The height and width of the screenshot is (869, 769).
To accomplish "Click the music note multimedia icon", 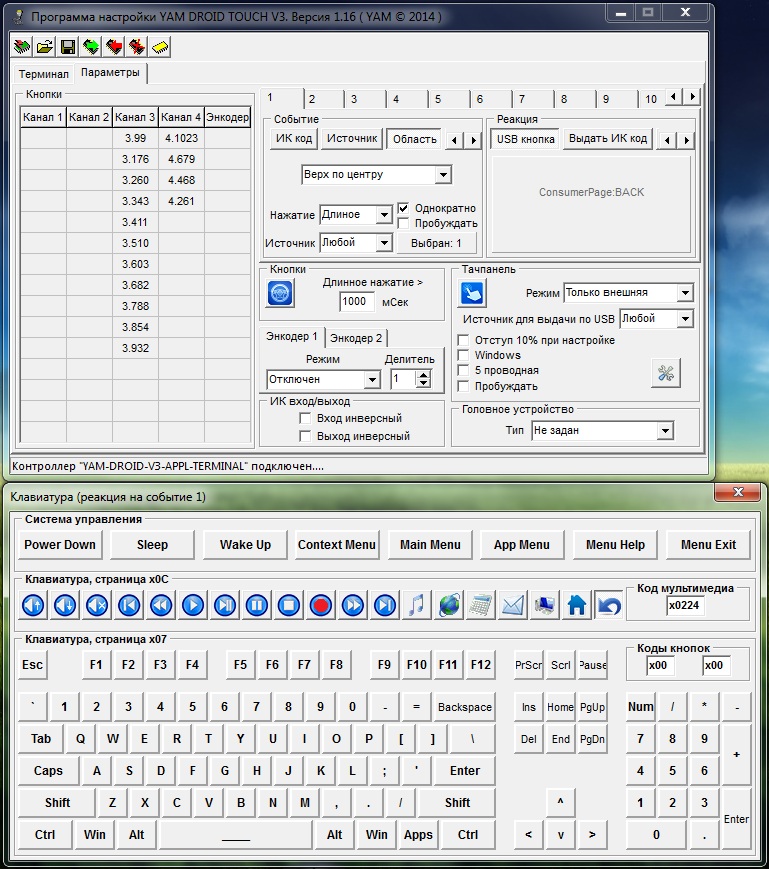I will tap(417, 604).
